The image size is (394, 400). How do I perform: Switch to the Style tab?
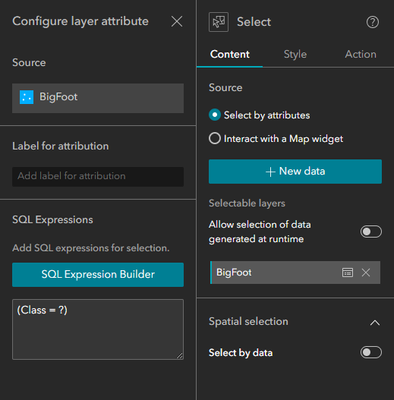click(x=295, y=54)
